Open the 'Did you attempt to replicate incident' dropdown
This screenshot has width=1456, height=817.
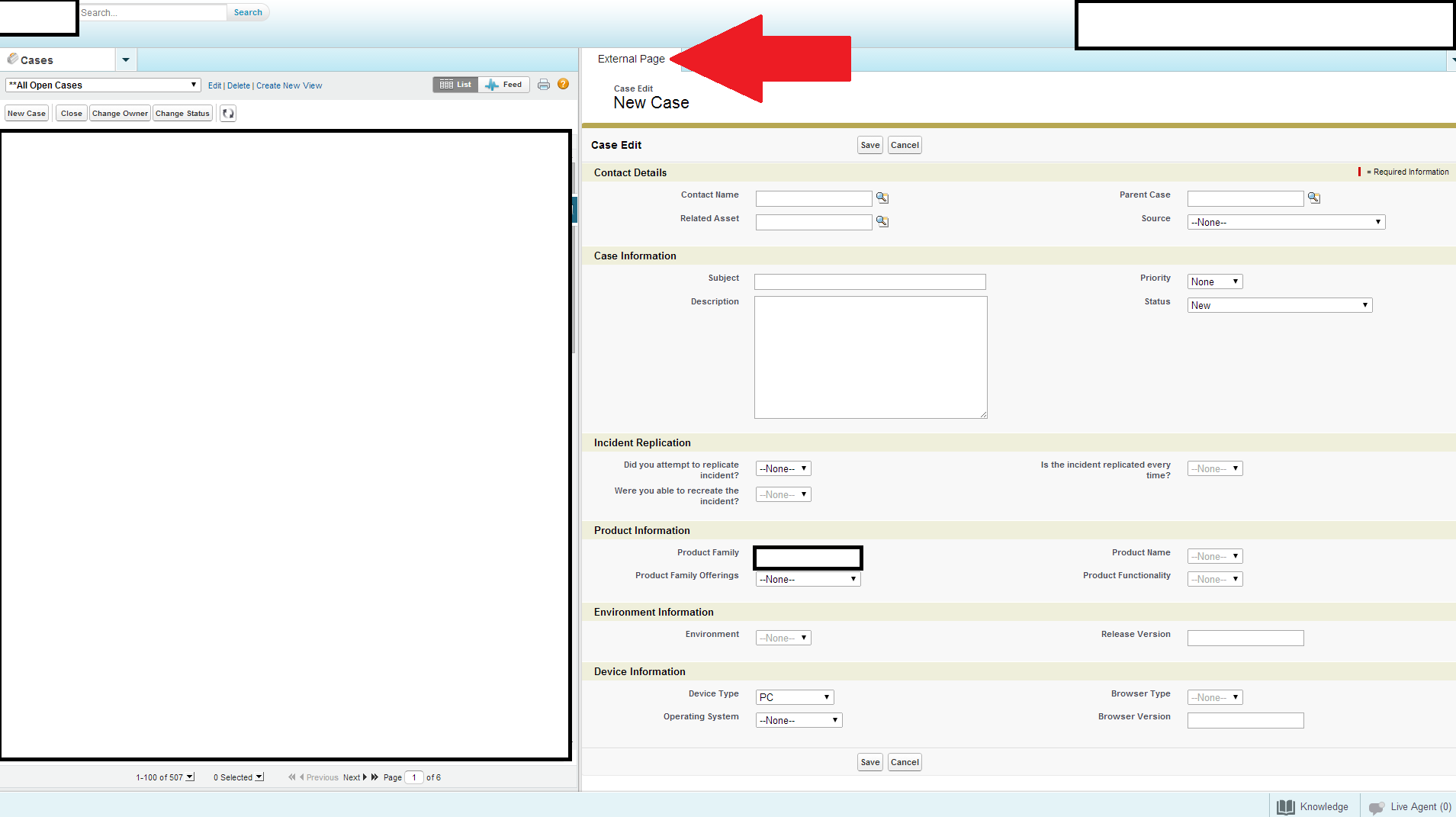pyautogui.click(x=783, y=468)
